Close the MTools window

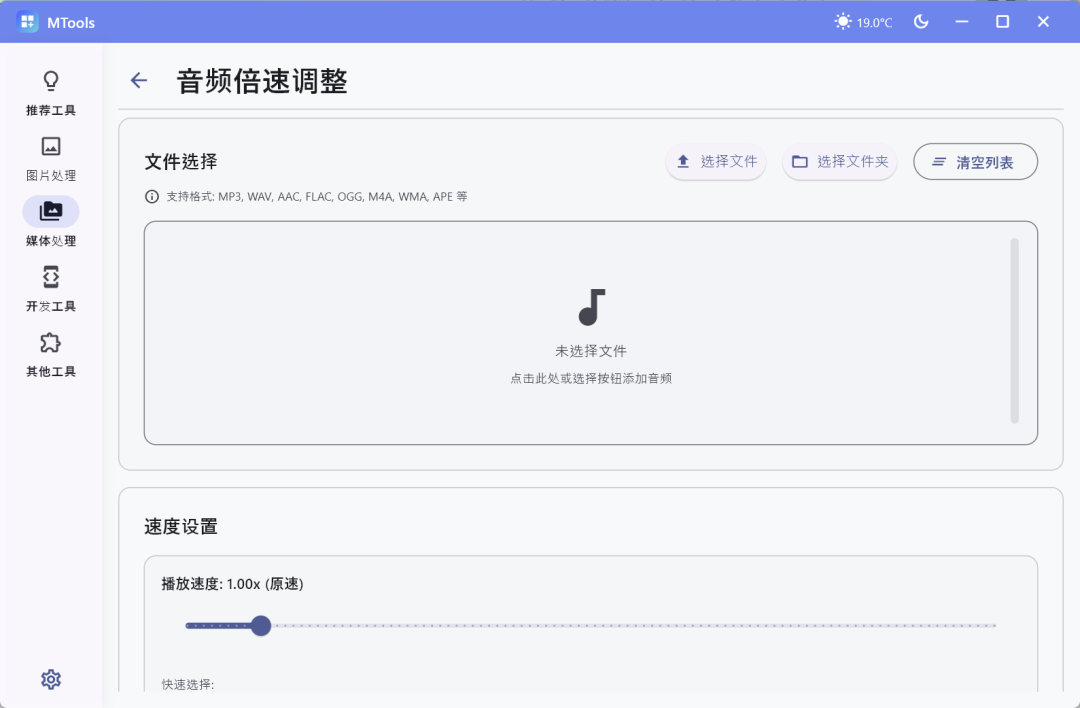[x=1043, y=22]
